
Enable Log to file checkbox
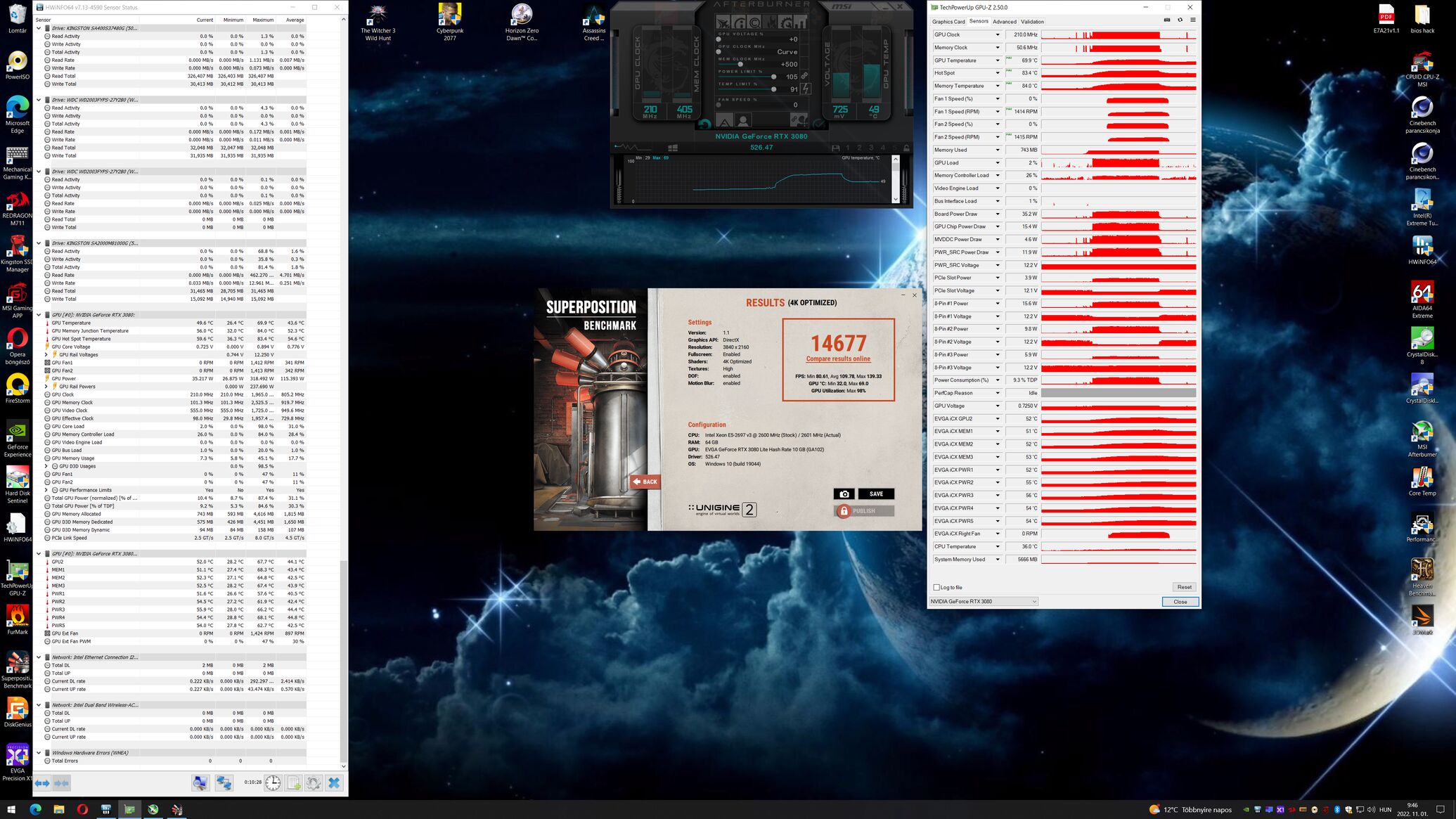pos(936,587)
